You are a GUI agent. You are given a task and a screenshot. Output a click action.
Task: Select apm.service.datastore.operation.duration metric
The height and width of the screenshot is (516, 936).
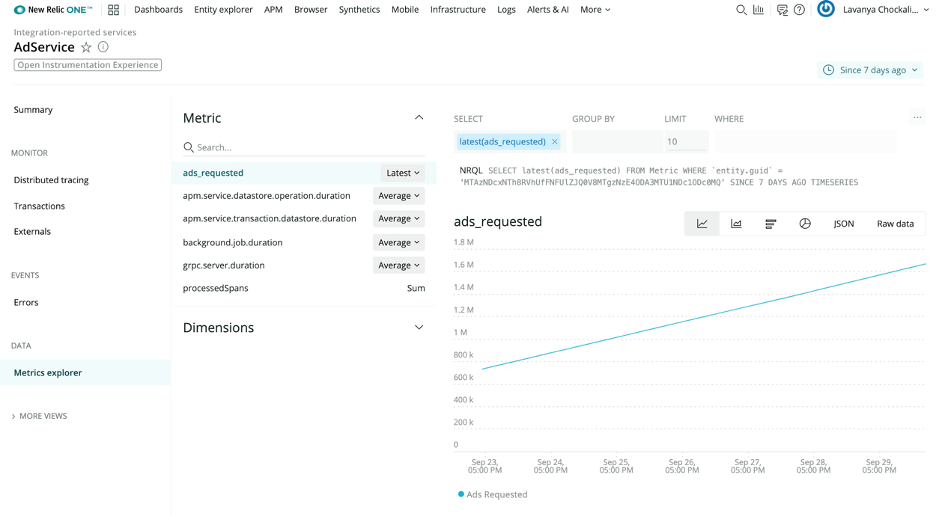click(266, 195)
